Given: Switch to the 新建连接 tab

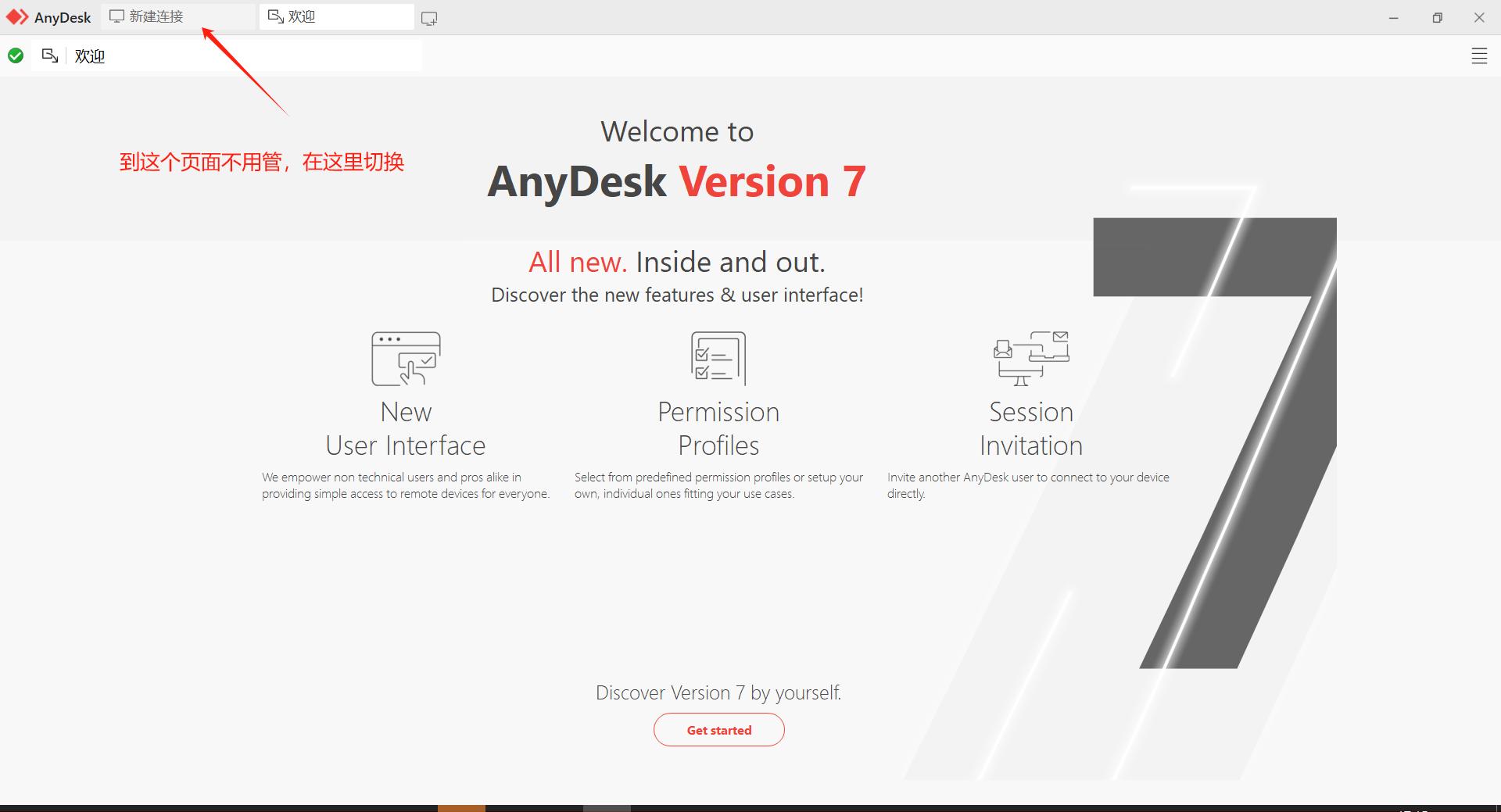Looking at the screenshot, I should [178, 16].
